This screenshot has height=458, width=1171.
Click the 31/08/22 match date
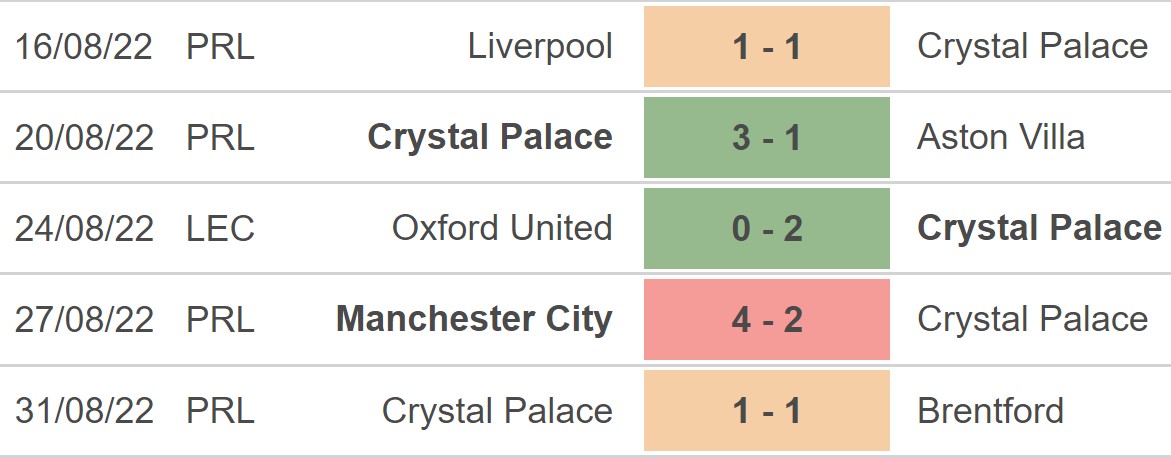click(84, 410)
